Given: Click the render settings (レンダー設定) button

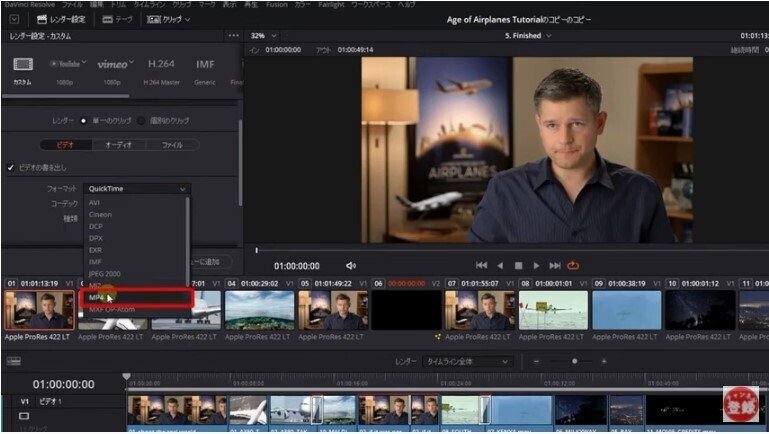Looking at the screenshot, I should coord(60,19).
